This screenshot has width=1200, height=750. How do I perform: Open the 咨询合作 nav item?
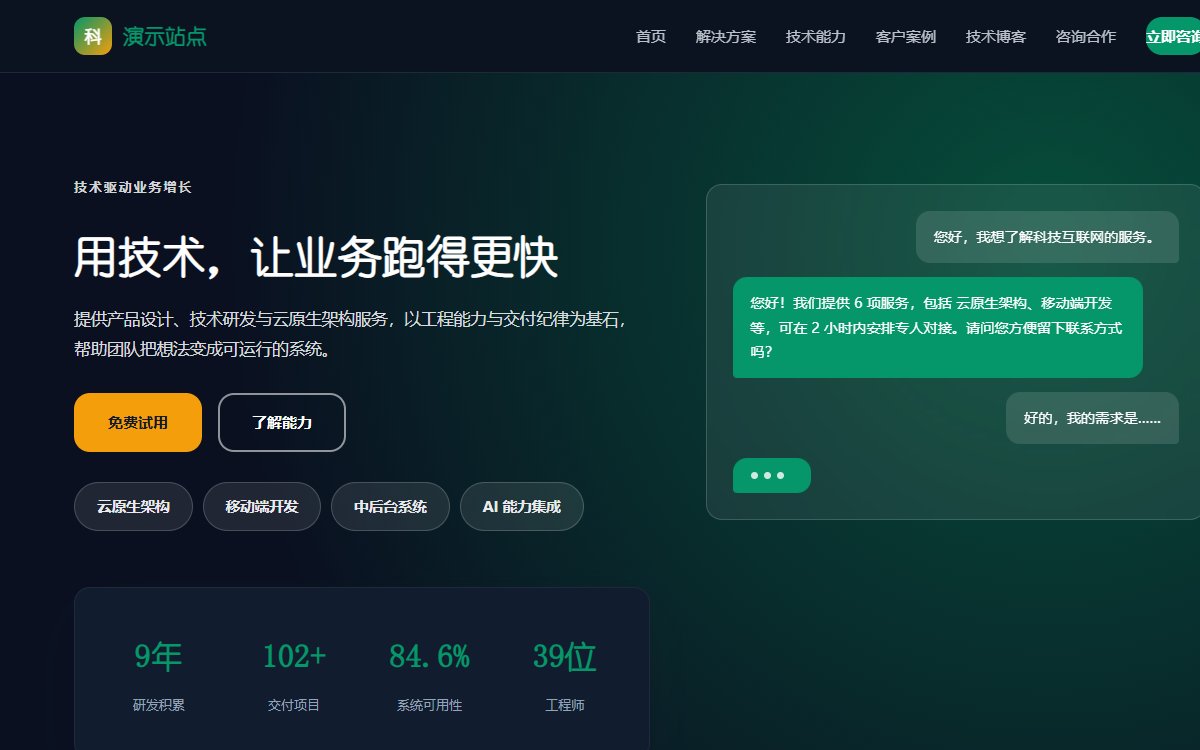tap(1086, 37)
